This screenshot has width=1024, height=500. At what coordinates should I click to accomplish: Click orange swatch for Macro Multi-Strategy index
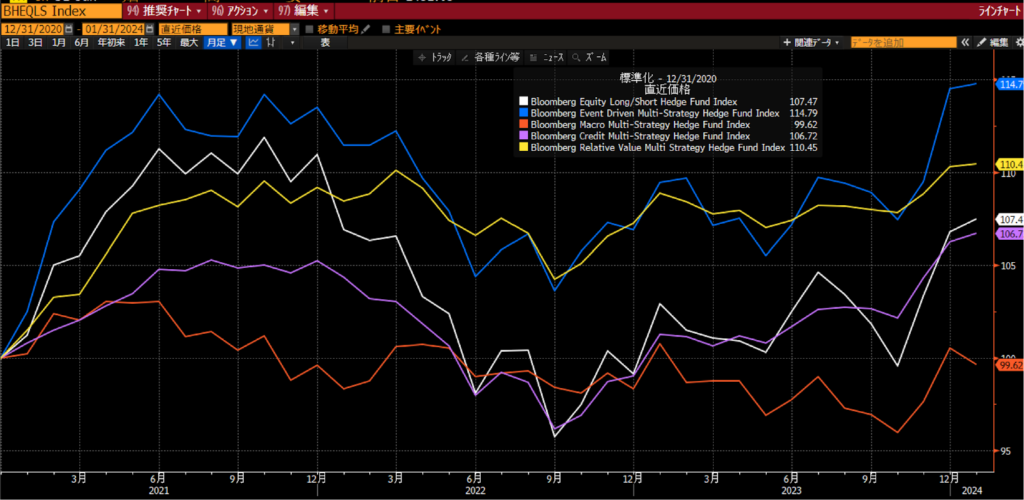point(523,124)
